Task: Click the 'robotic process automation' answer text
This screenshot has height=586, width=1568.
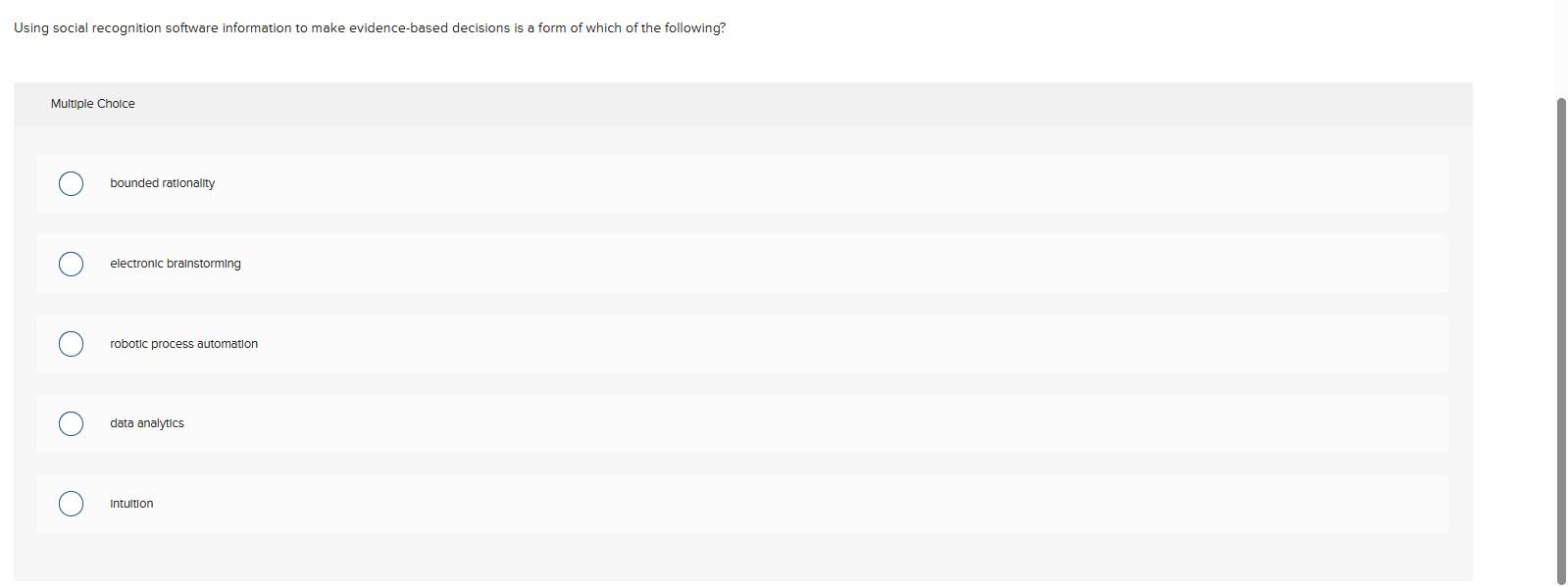Action: [183, 344]
